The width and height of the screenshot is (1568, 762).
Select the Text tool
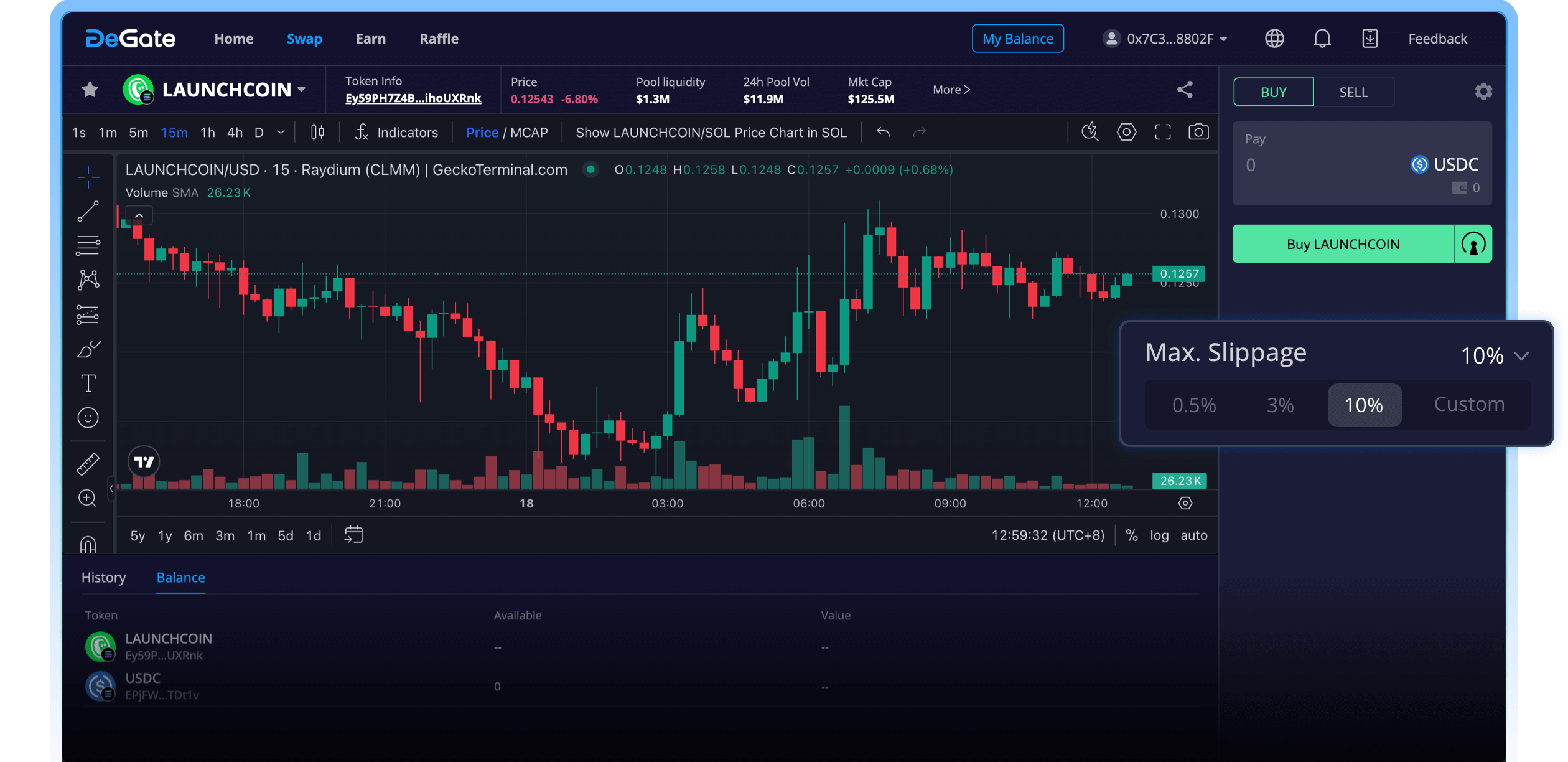point(88,383)
